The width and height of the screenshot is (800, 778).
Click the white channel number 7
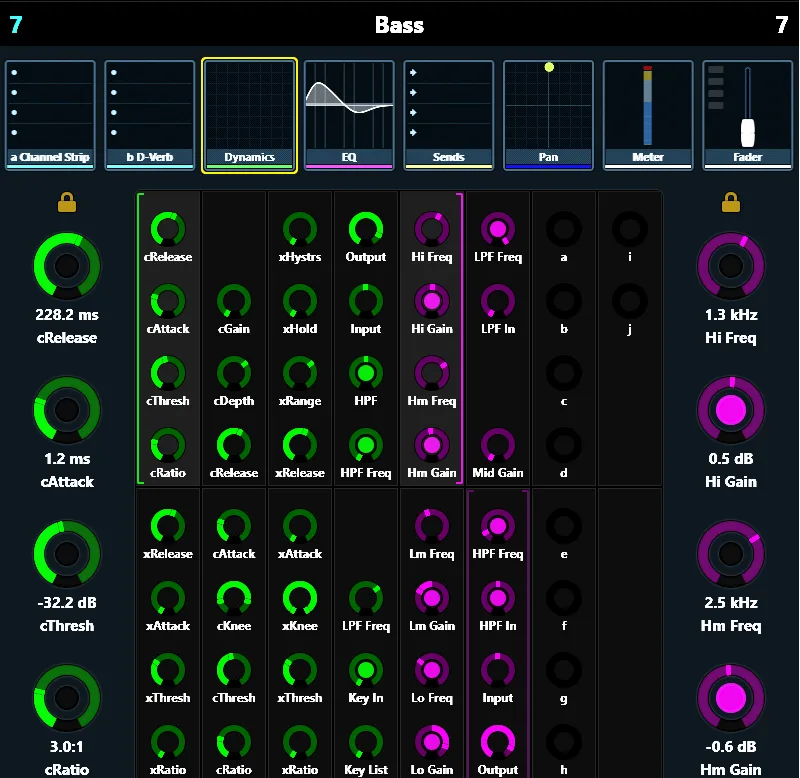[782, 24]
